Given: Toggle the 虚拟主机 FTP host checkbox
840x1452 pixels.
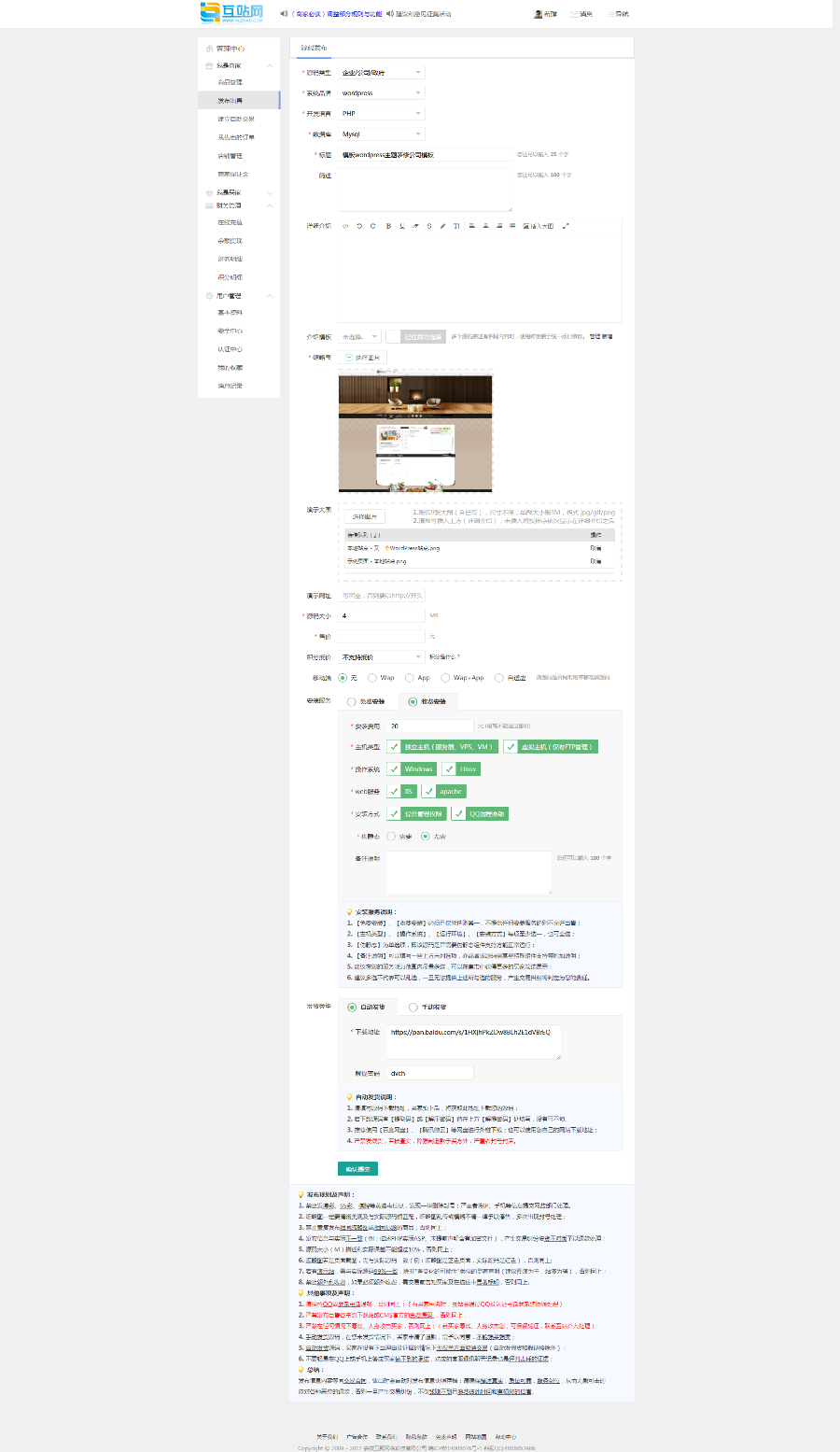Looking at the screenshot, I should coord(551,747).
